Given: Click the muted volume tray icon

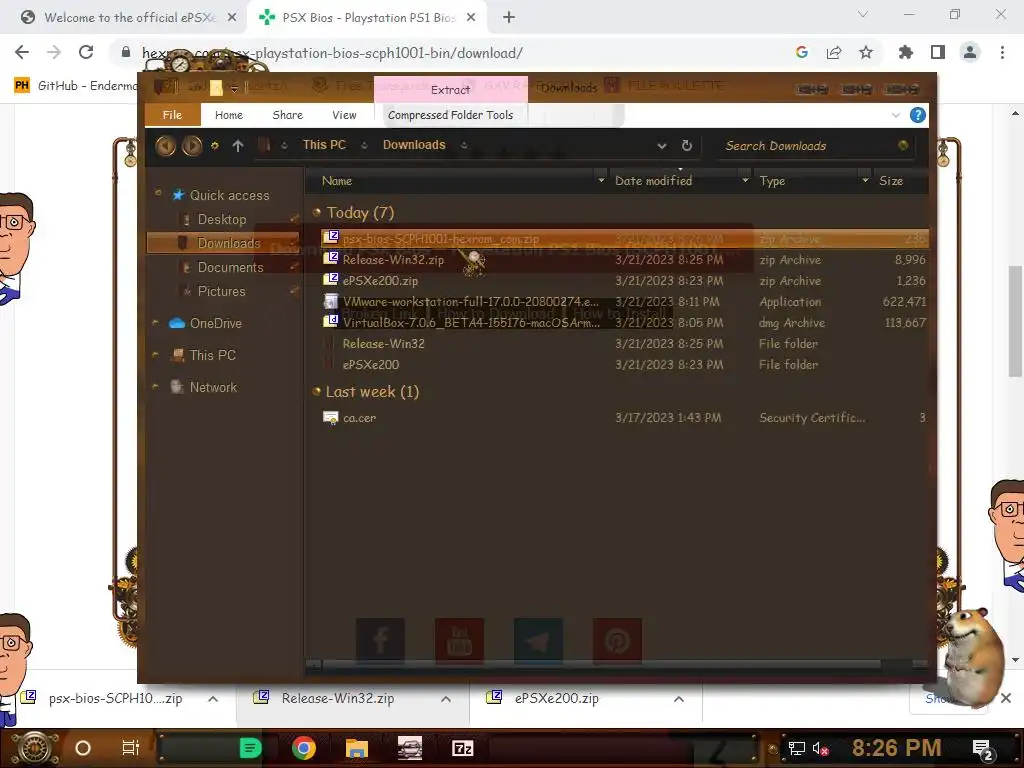Looking at the screenshot, I should pos(820,749).
